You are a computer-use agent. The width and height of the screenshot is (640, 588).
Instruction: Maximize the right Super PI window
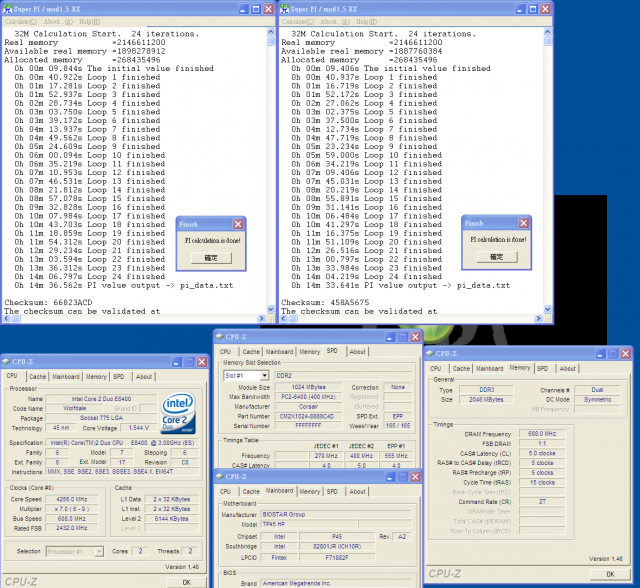[x=533, y=9]
